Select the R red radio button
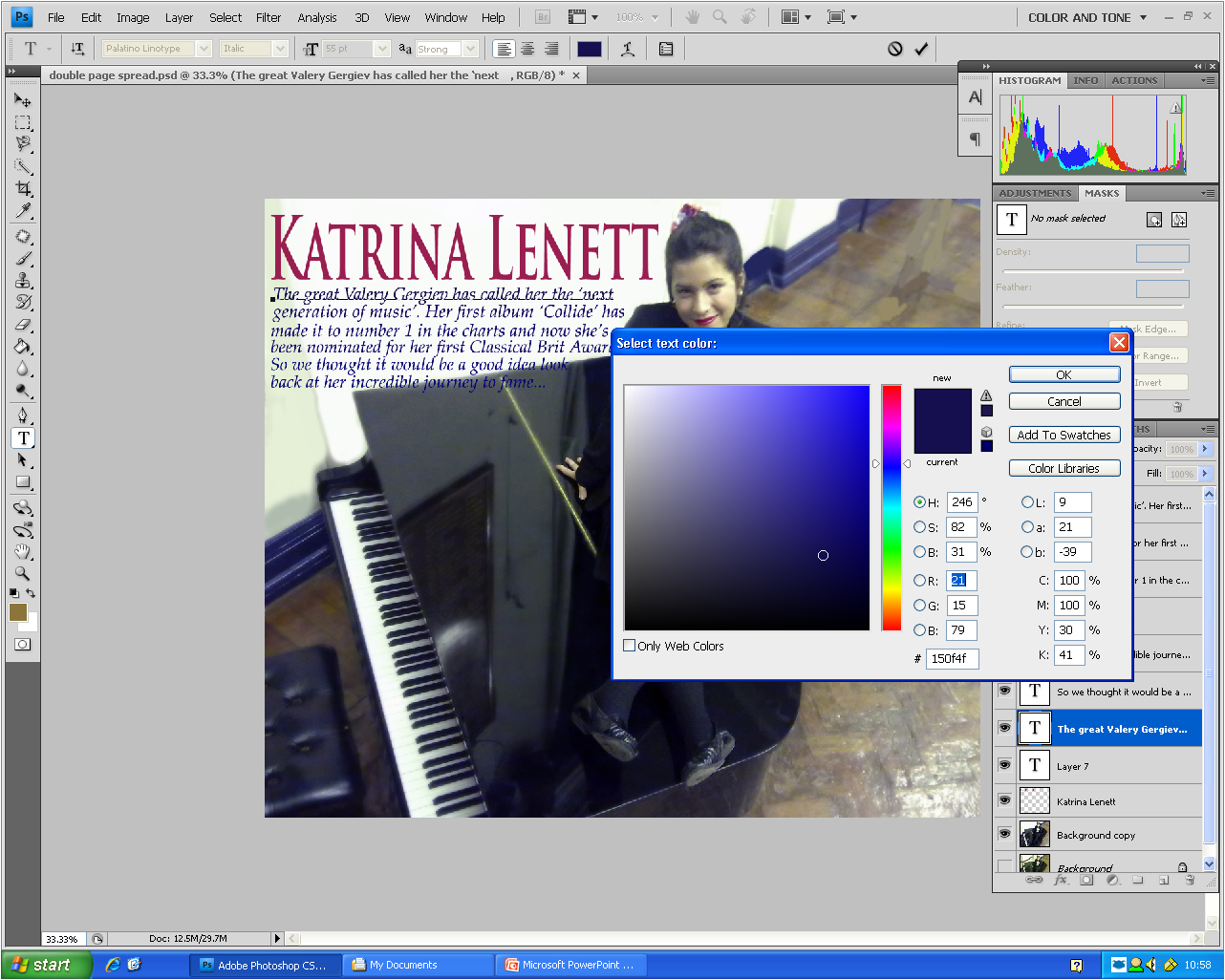Image resolution: width=1225 pixels, height=980 pixels. click(919, 581)
